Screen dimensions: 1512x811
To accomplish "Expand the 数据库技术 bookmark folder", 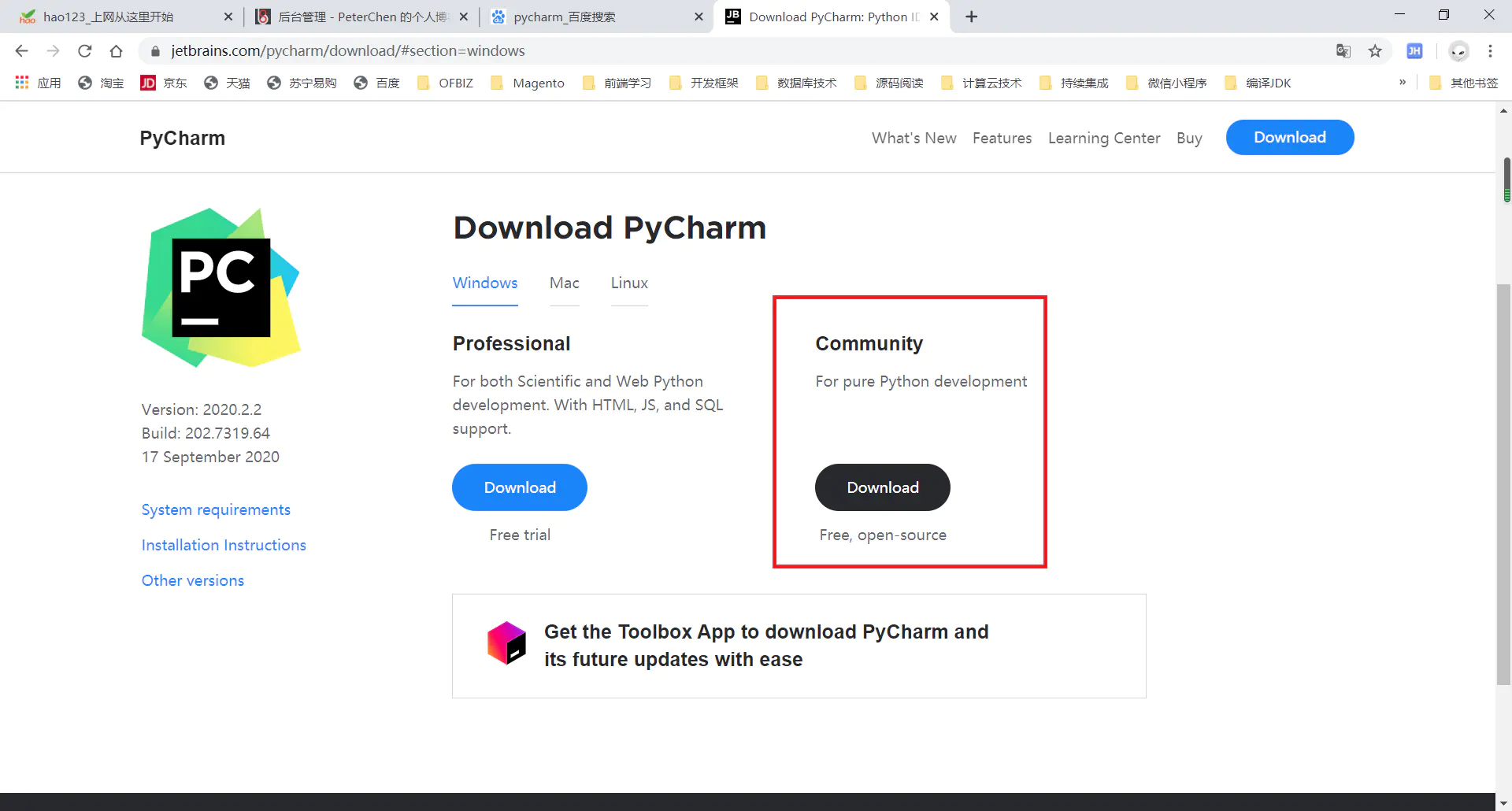I will pos(795,83).
